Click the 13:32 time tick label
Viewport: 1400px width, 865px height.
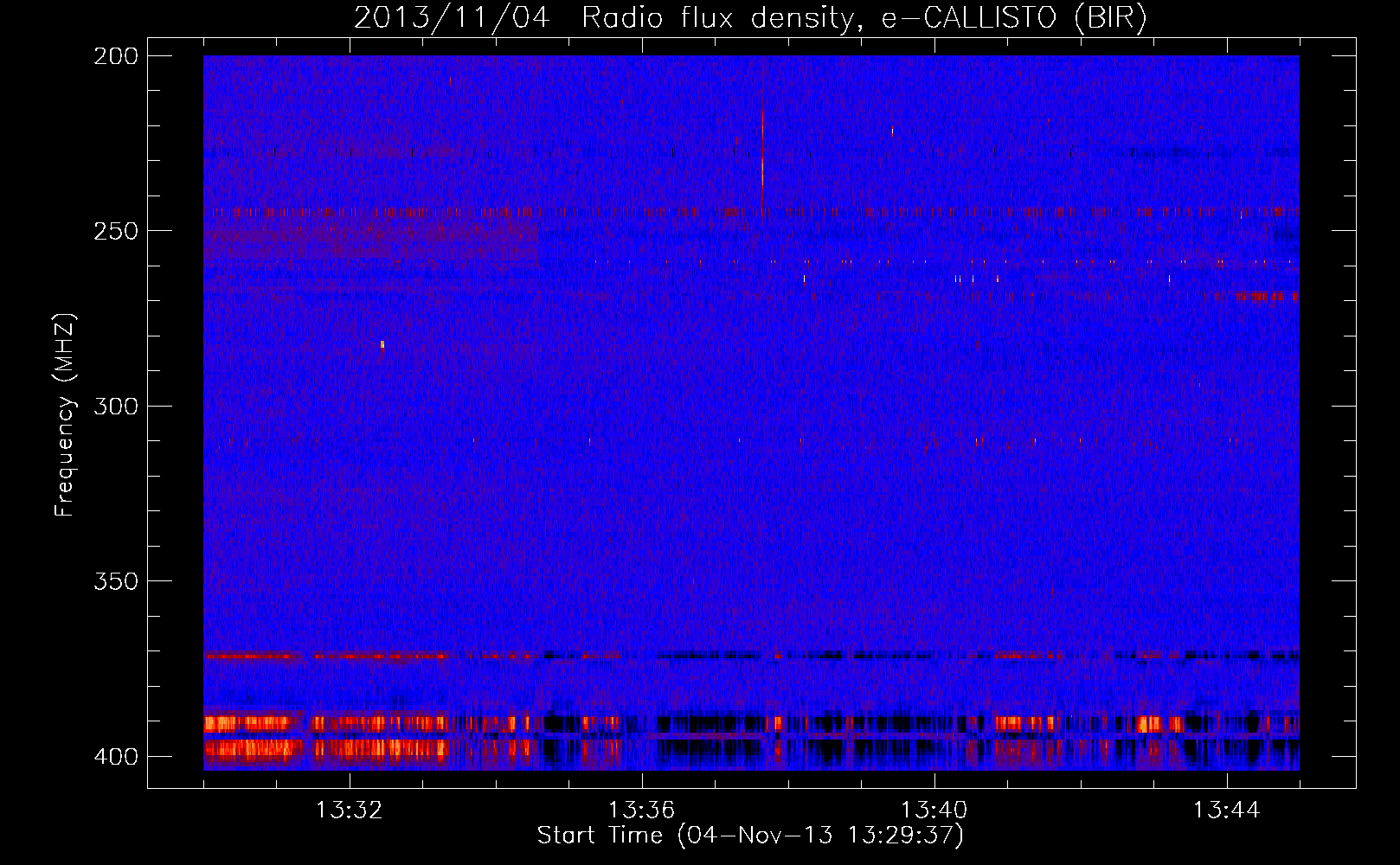(349, 811)
